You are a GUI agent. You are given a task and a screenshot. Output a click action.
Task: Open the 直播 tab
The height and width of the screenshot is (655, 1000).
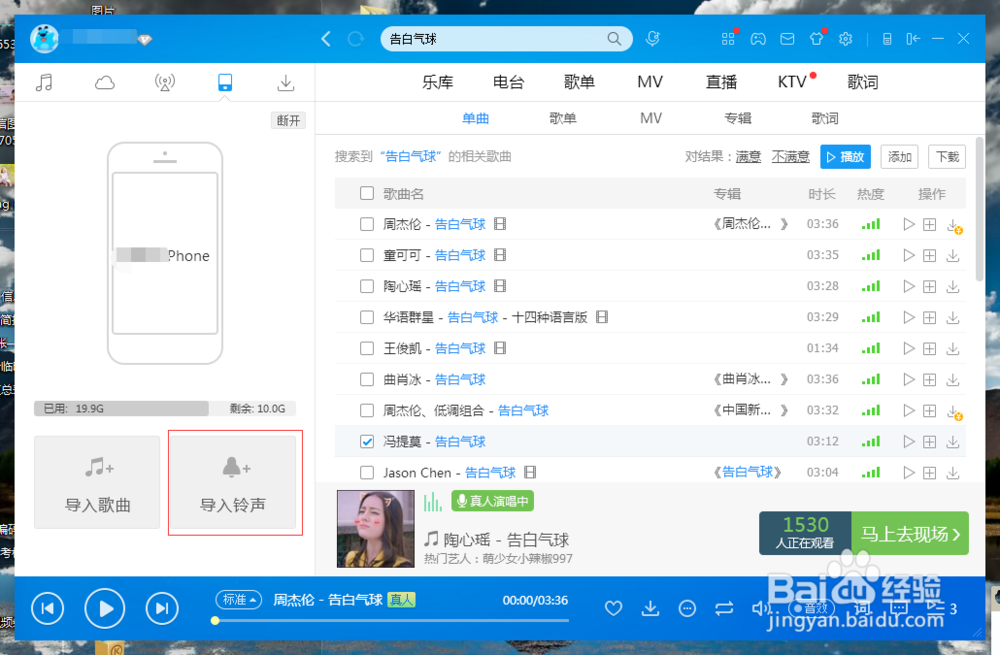(x=721, y=82)
